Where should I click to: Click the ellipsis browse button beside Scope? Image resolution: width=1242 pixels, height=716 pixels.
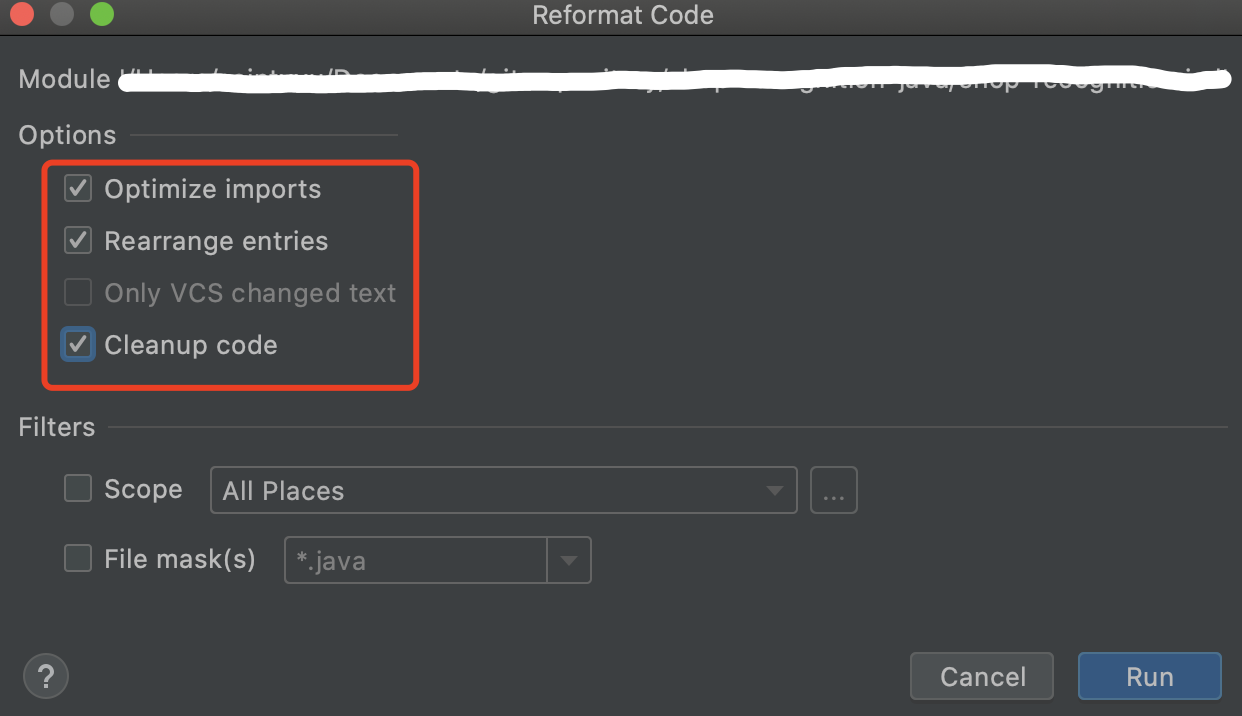[834, 490]
